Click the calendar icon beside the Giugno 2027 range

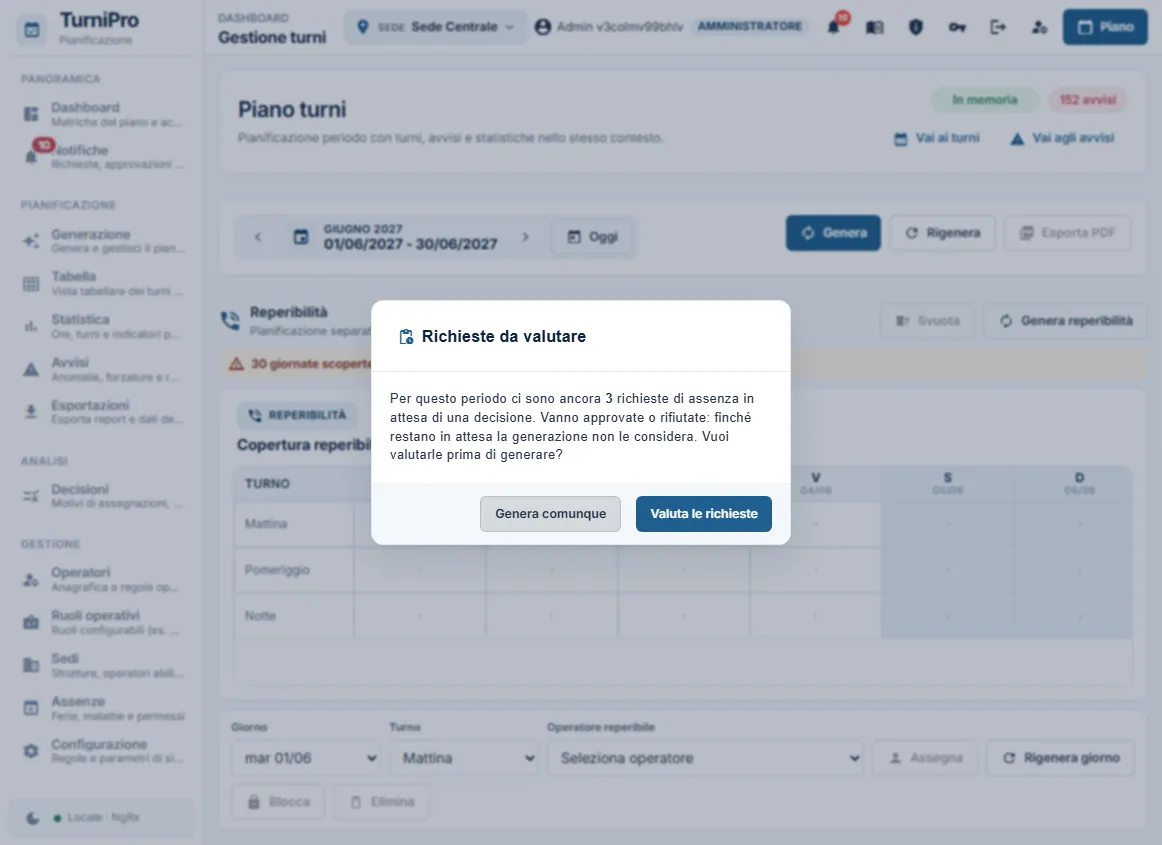click(x=301, y=237)
